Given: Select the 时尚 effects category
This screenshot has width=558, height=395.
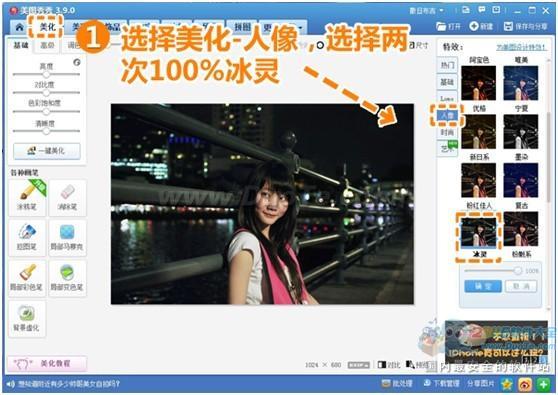Looking at the screenshot, I should (x=447, y=132).
